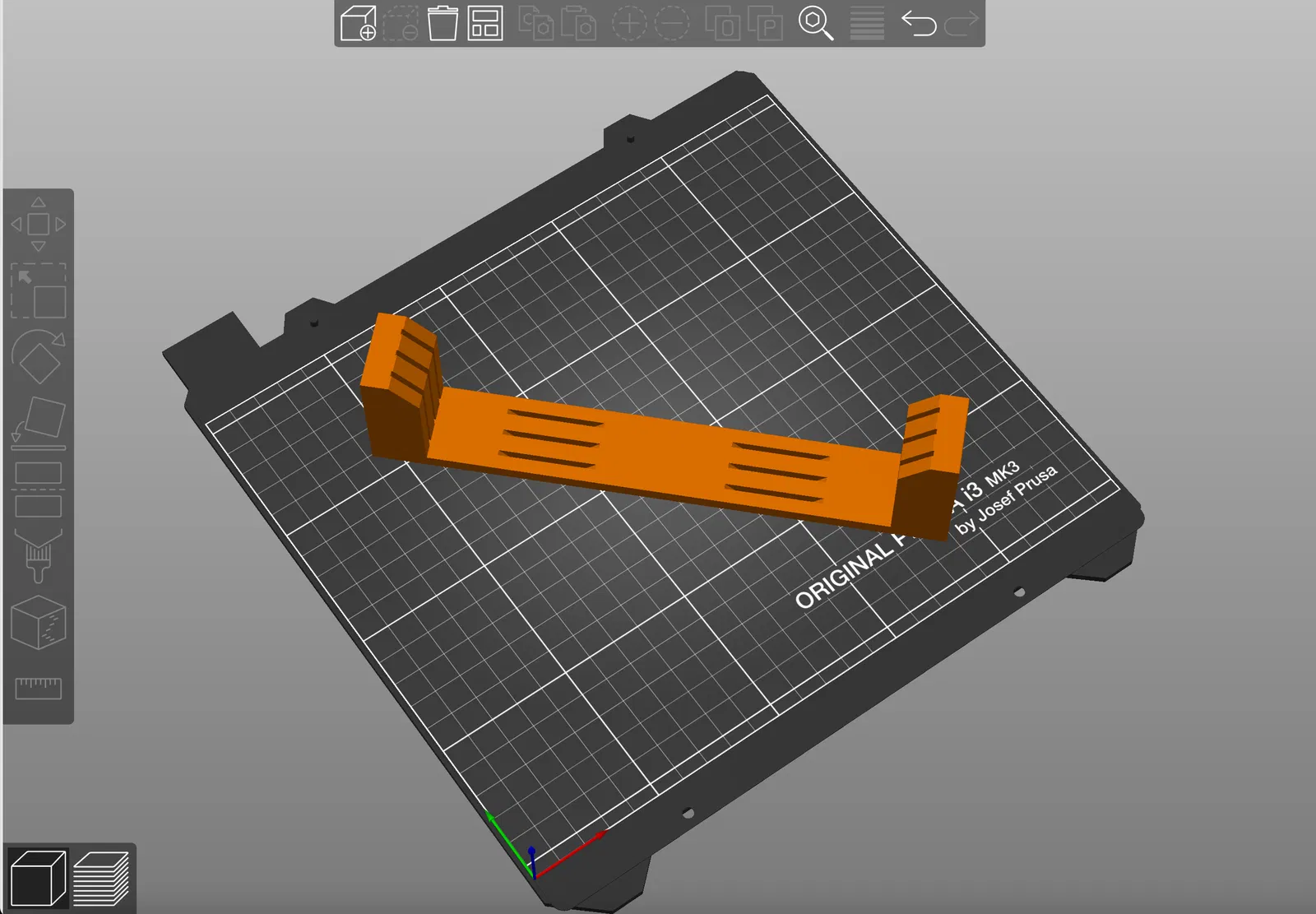Image resolution: width=1316 pixels, height=914 pixels.
Task: Switch to 3D editor view cube
Action: point(37,878)
